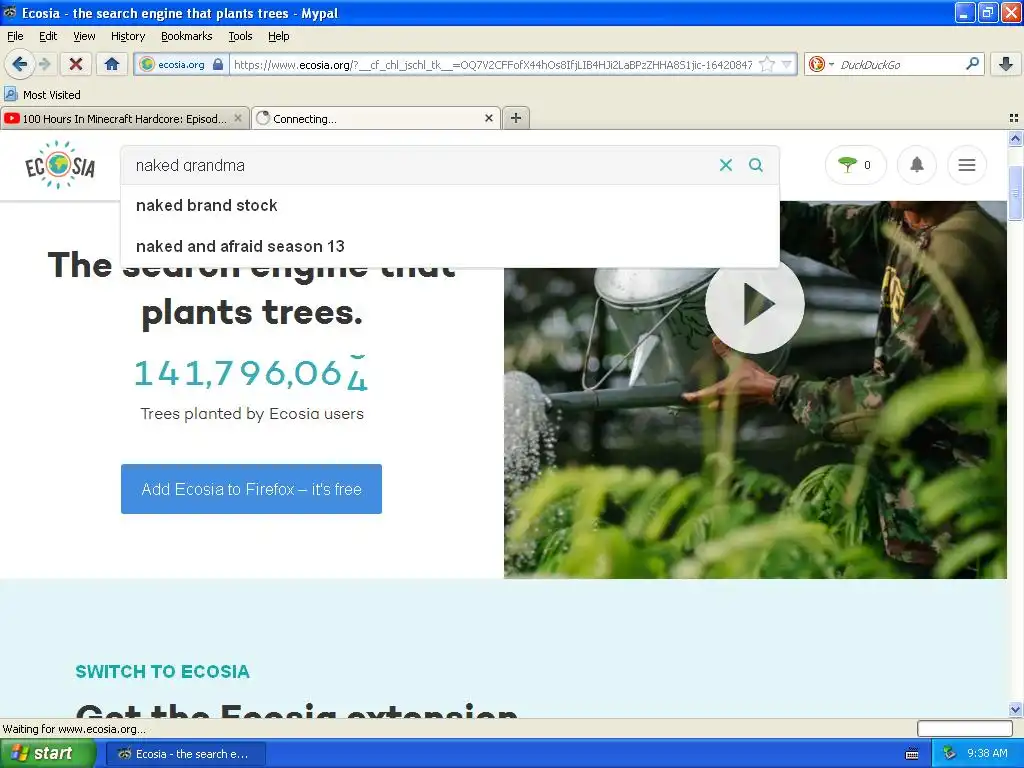The width and height of the screenshot is (1024, 768).
Task: Click the address bar URL field
Action: (x=493, y=65)
